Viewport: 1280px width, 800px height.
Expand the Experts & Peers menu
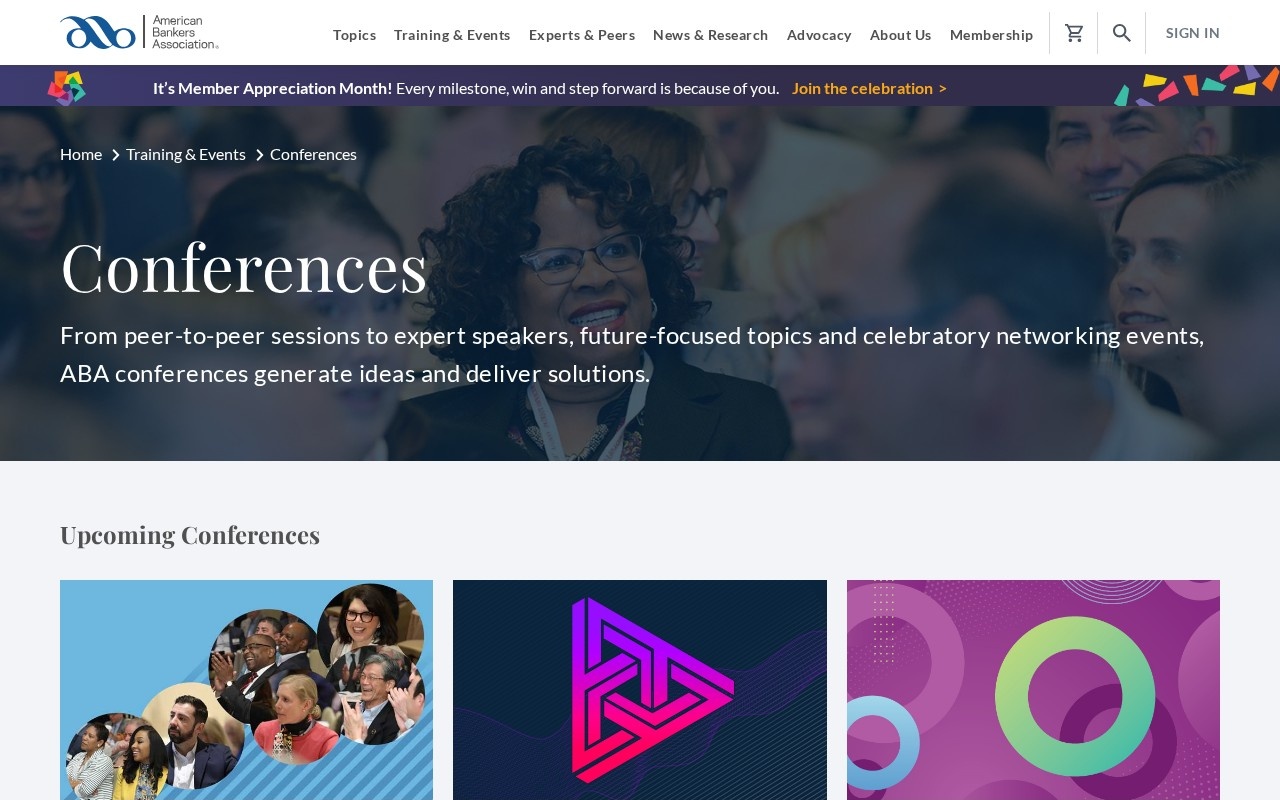click(x=582, y=35)
